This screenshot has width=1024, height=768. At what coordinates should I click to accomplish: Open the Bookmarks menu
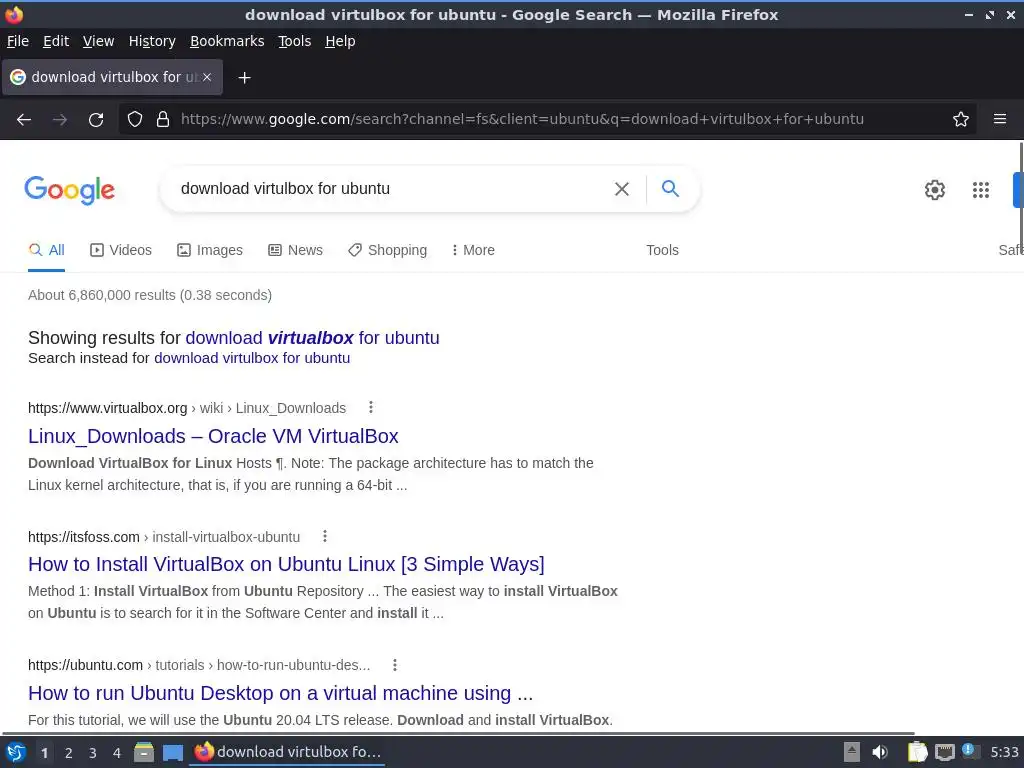[227, 41]
